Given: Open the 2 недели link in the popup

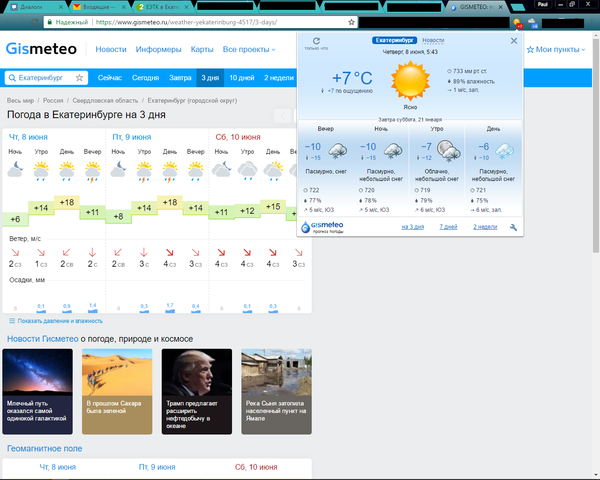Looking at the screenshot, I should pos(485,227).
